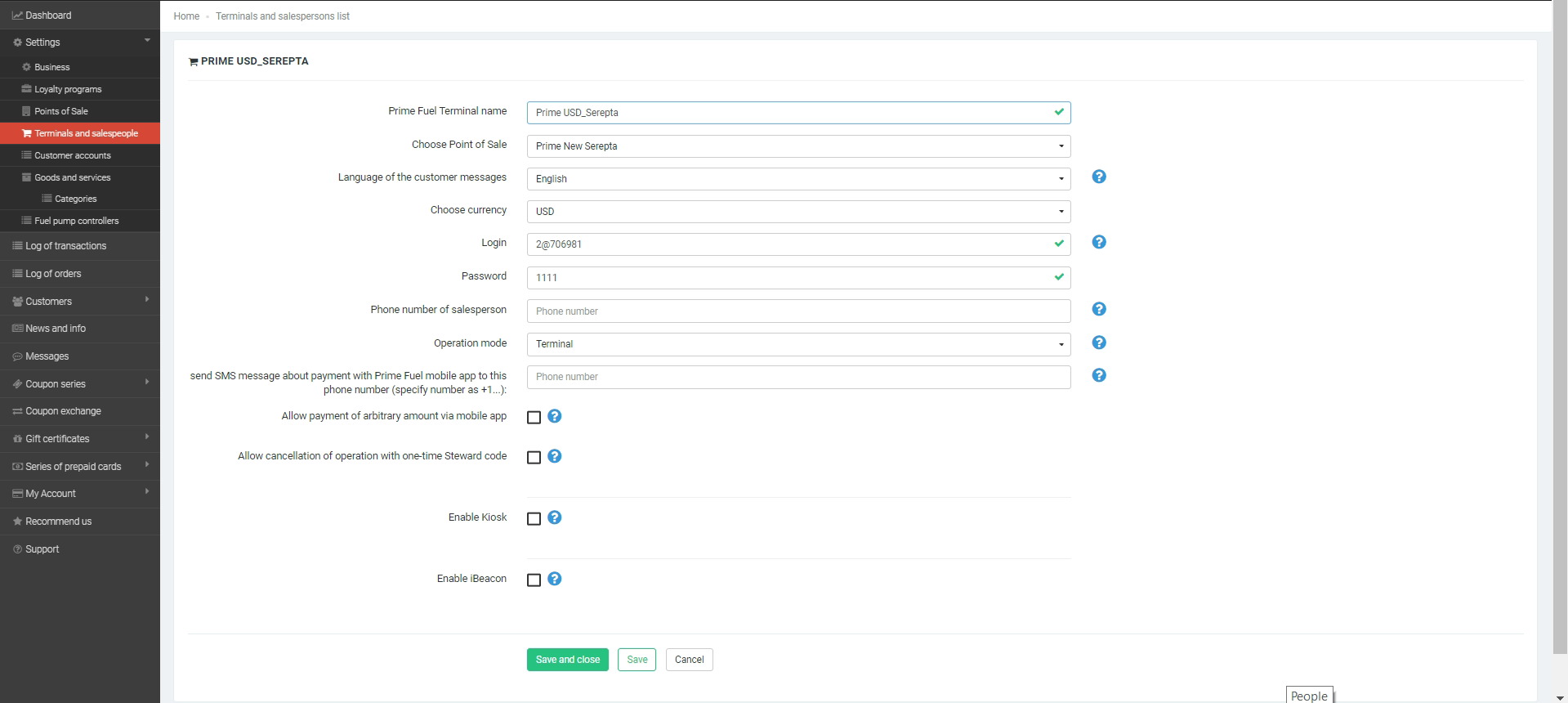This screenshot has width=1568, height=703.
Task: Click the Points of Sale icon
Action: tap(26, 111)
